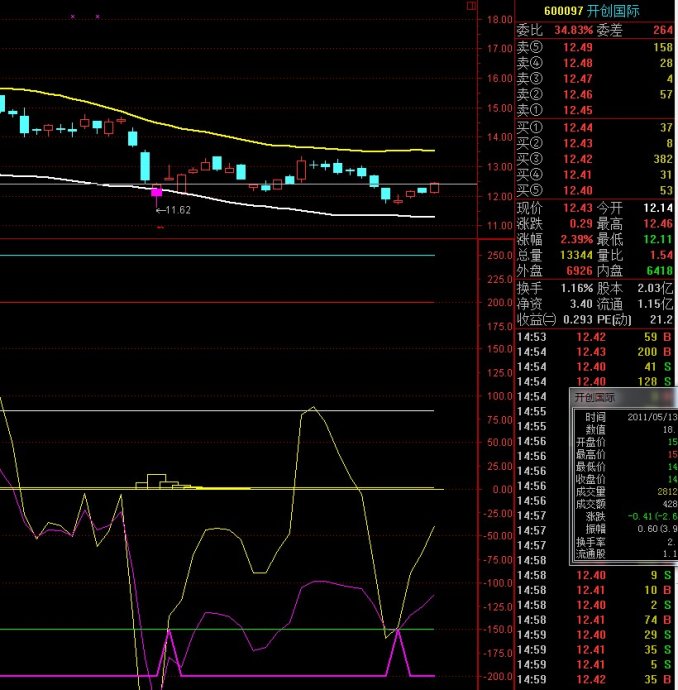Click the small square icon above the price axis
The height and width of the screenshot is (690, 678).
[x=473, y=6]
